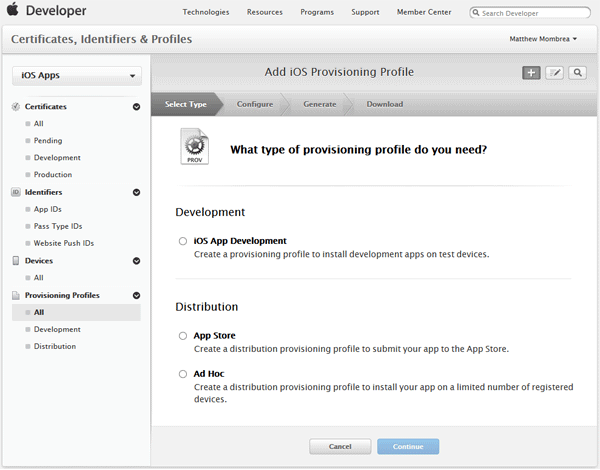Image resolution: width=600 pixels, height=470 pixels.
Task: Open App IDs
Action: point(47,209)
